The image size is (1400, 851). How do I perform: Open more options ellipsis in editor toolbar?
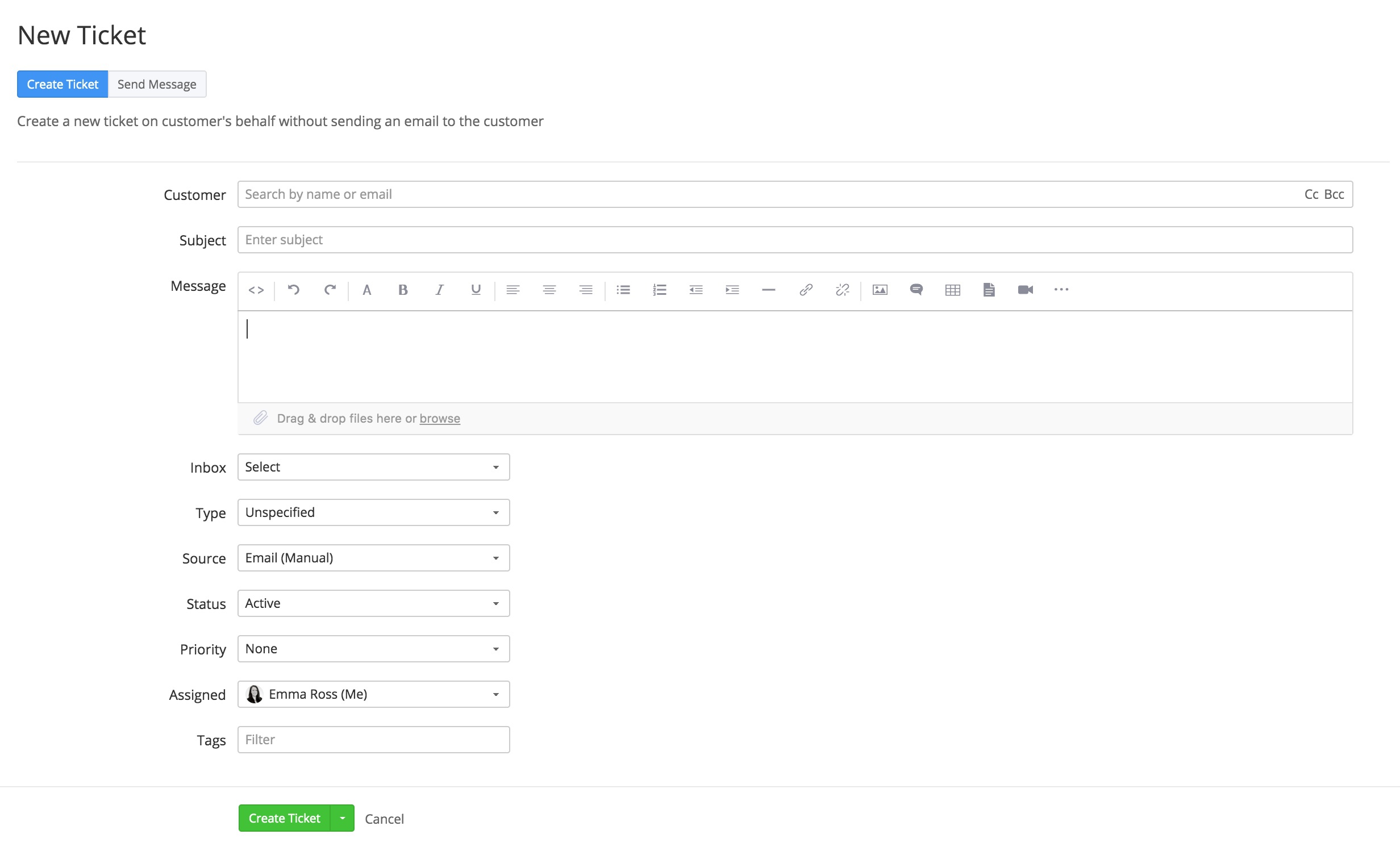1061,290
